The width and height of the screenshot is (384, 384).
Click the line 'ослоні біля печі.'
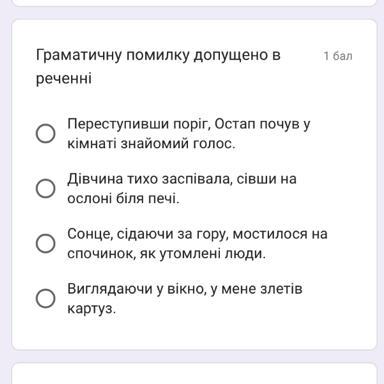[123, 199]
